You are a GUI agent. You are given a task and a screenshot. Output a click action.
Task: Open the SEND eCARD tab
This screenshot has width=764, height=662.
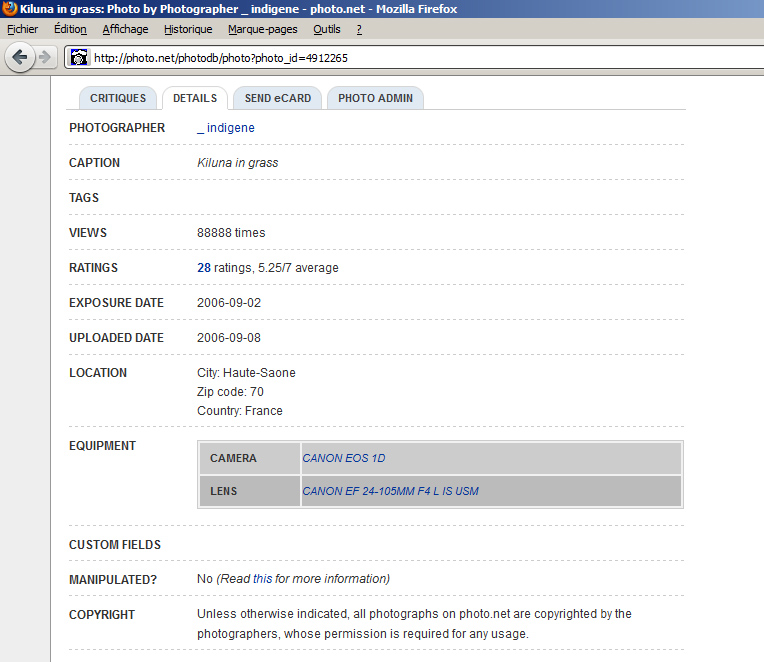click(278, 98)
